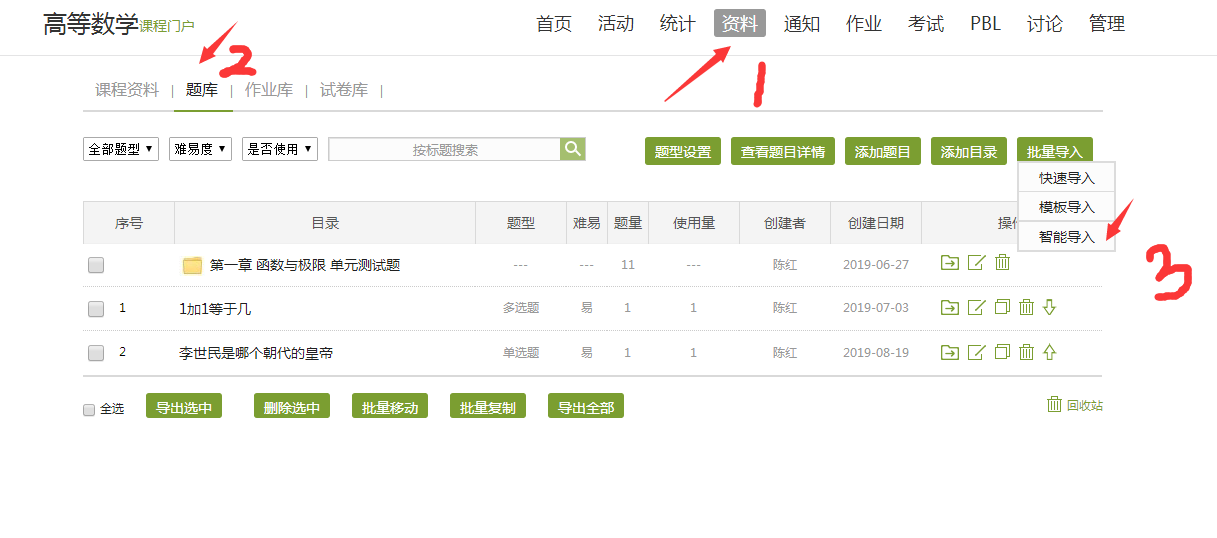1217x538 pixels.
Task: Delete question 李世民是哪个朝代的皇帝
Action: click(x=1026, y=352)
